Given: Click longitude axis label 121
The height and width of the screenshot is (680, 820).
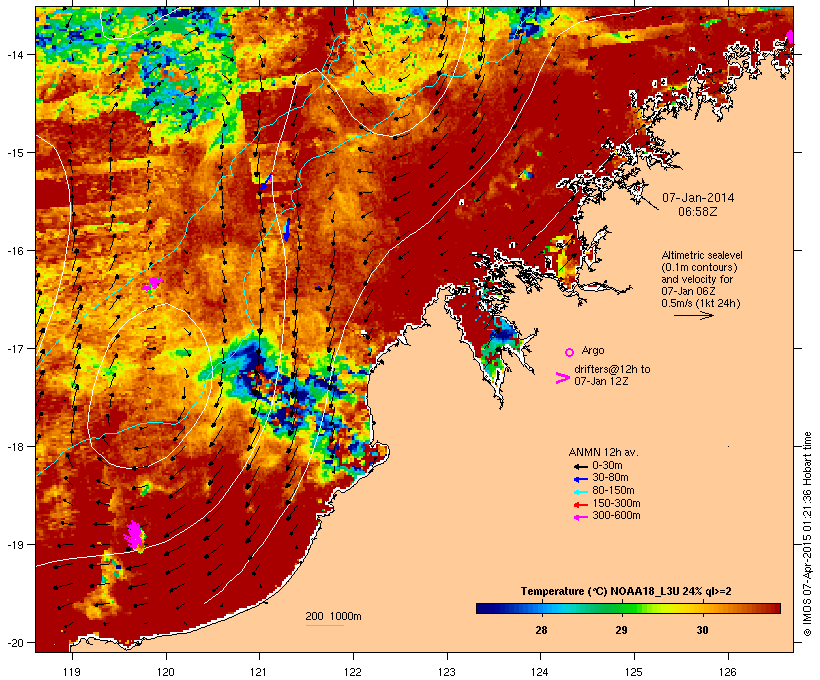Looking at the screenshot, I should click(x=259, y=672).
